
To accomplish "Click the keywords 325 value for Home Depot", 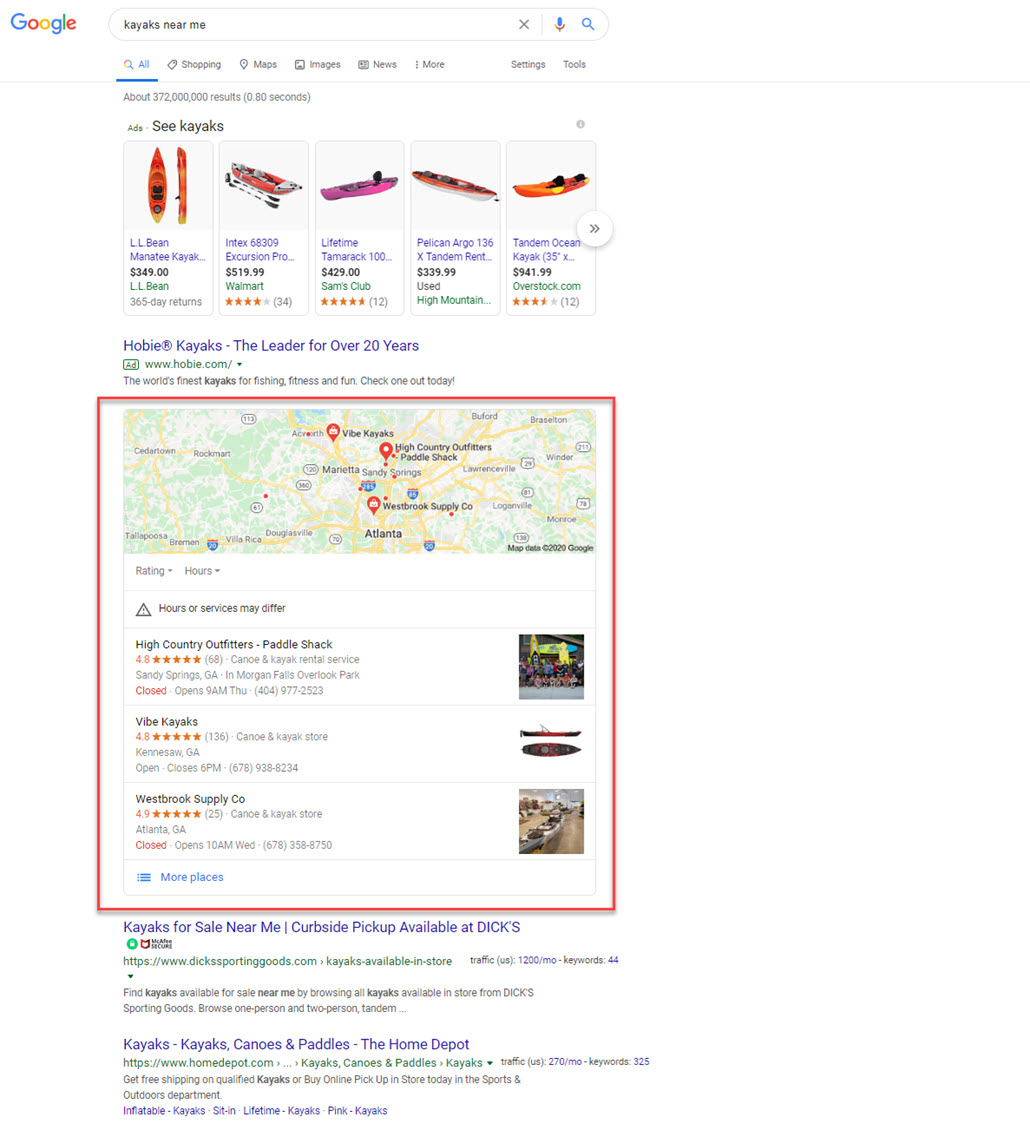I will click(641, 1062).
